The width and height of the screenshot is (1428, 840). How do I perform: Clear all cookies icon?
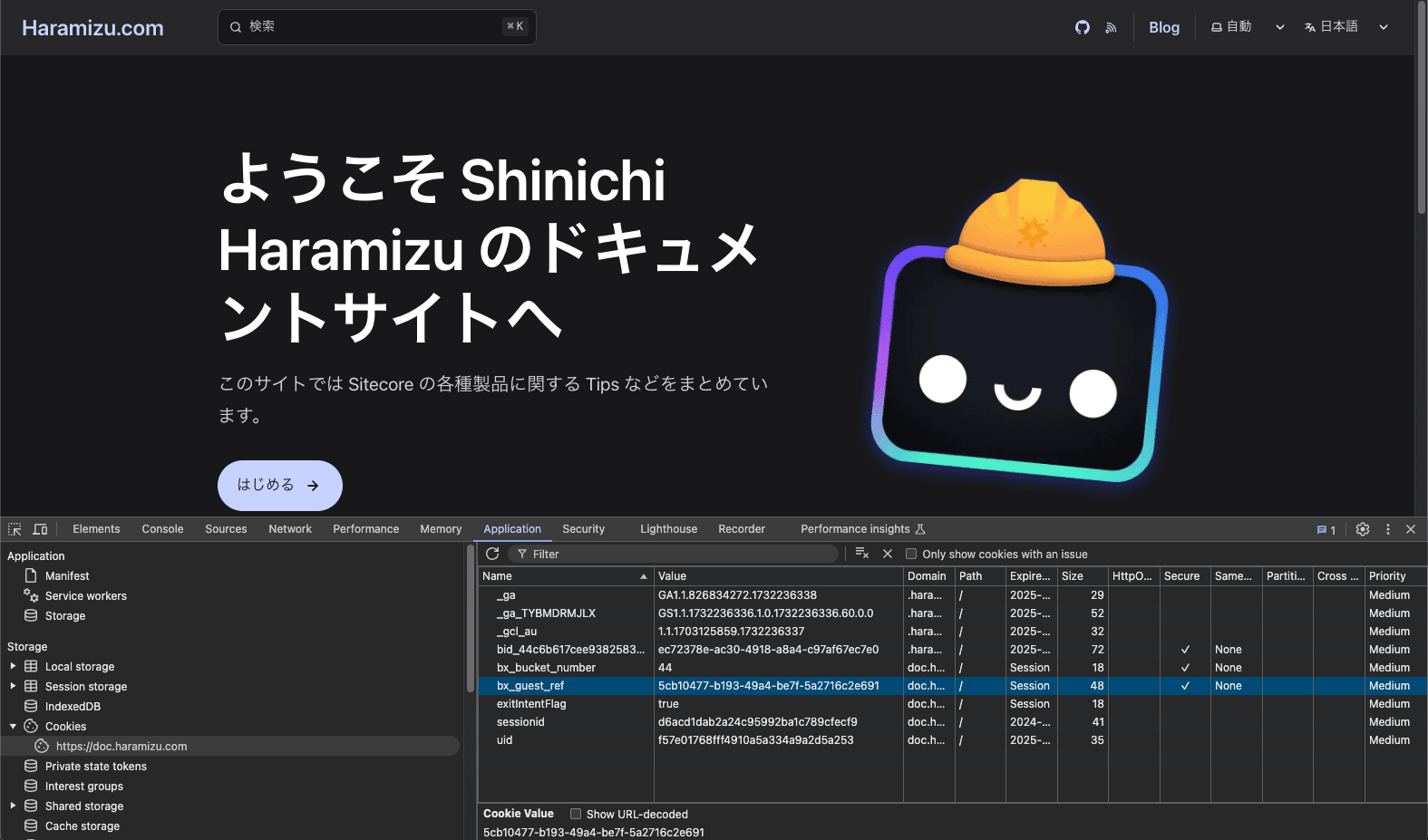[861, 554]
